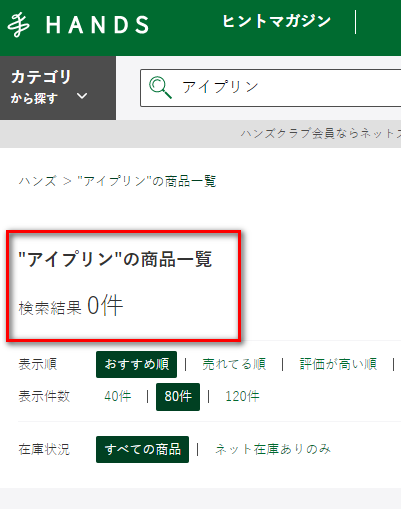This screenshot has width=401, height=509.
Task: Select すべての商品 stock filter
Action: [142, 449]
